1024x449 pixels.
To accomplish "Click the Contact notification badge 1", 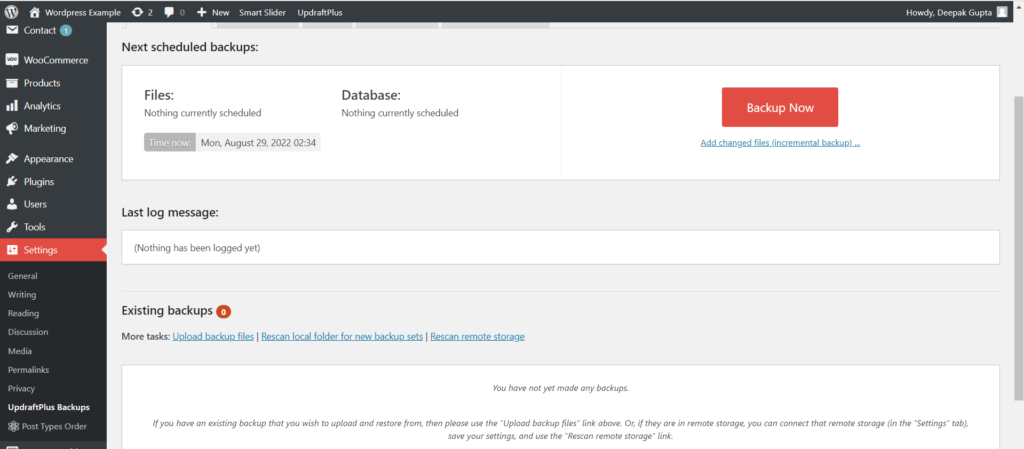I will (66, 31).
